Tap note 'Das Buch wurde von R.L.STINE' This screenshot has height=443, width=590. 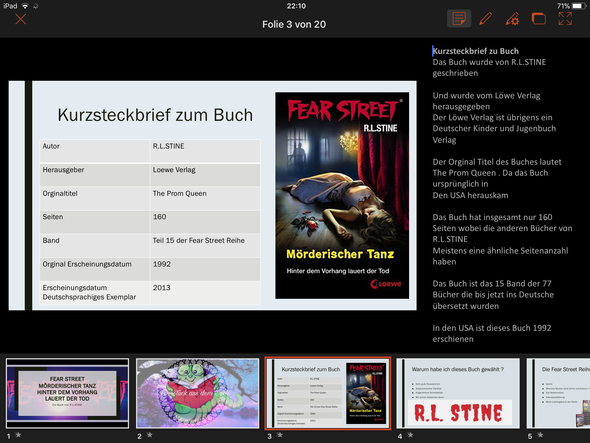[489, 62]
